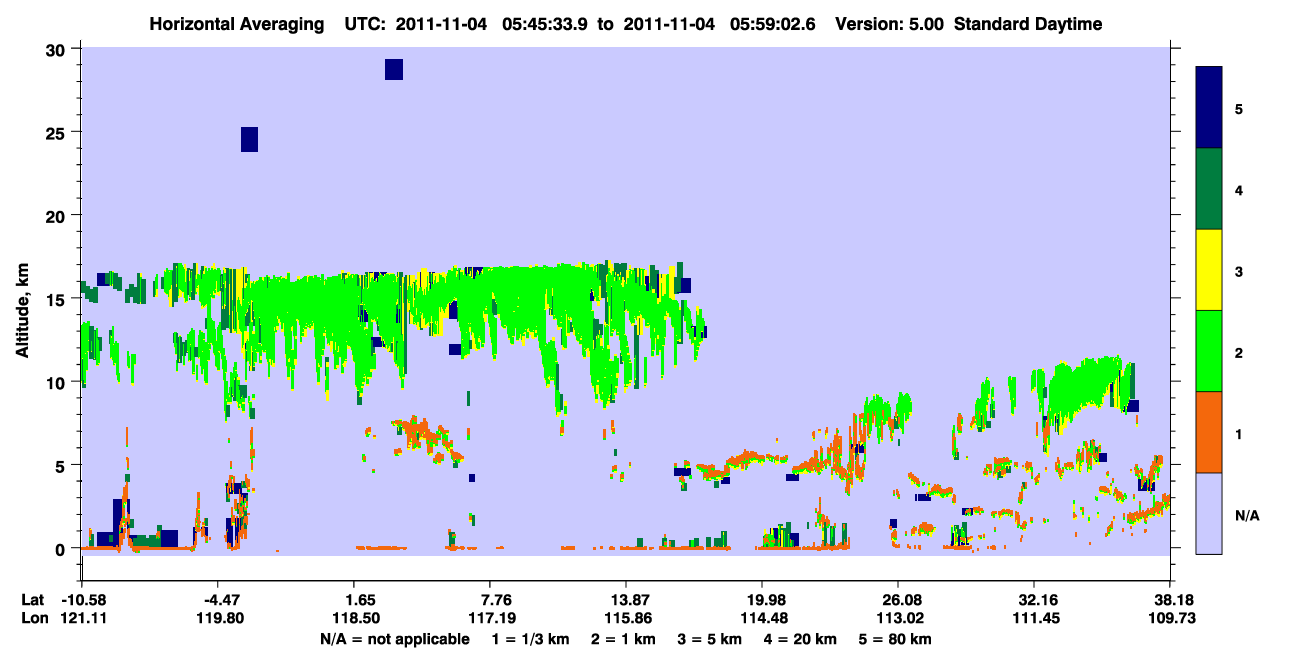This screenshot has width=1300, height=667.
Task: Click the N/A = not applicable caption
Action: pos(394,638)
